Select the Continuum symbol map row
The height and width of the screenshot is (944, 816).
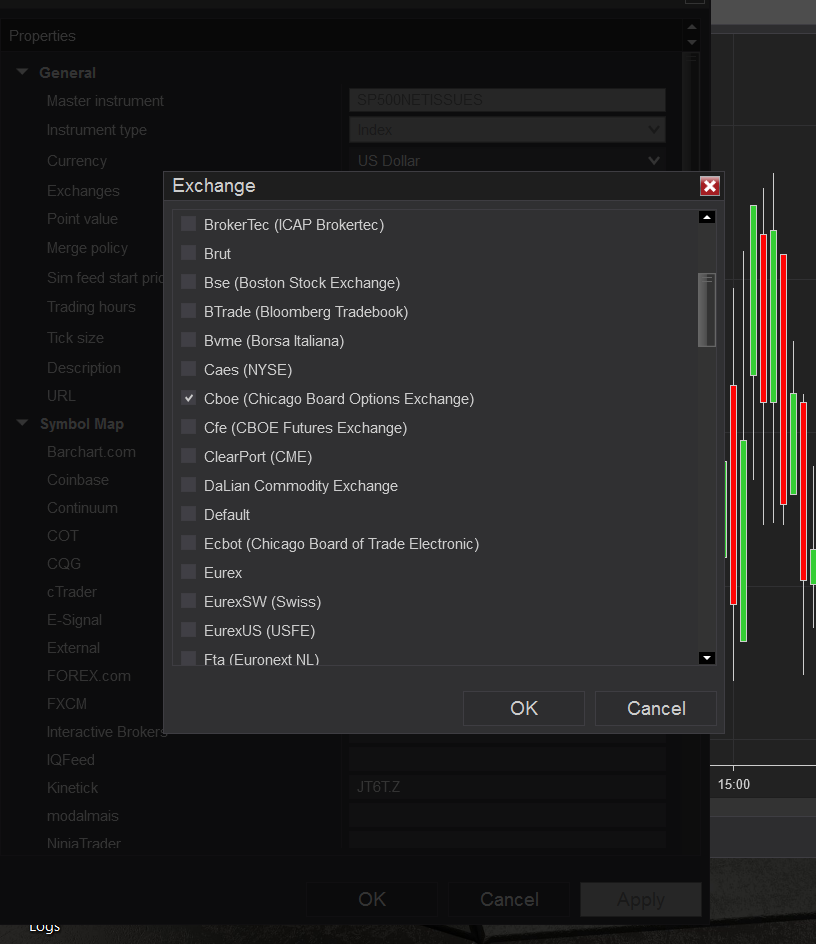(82, 508)
